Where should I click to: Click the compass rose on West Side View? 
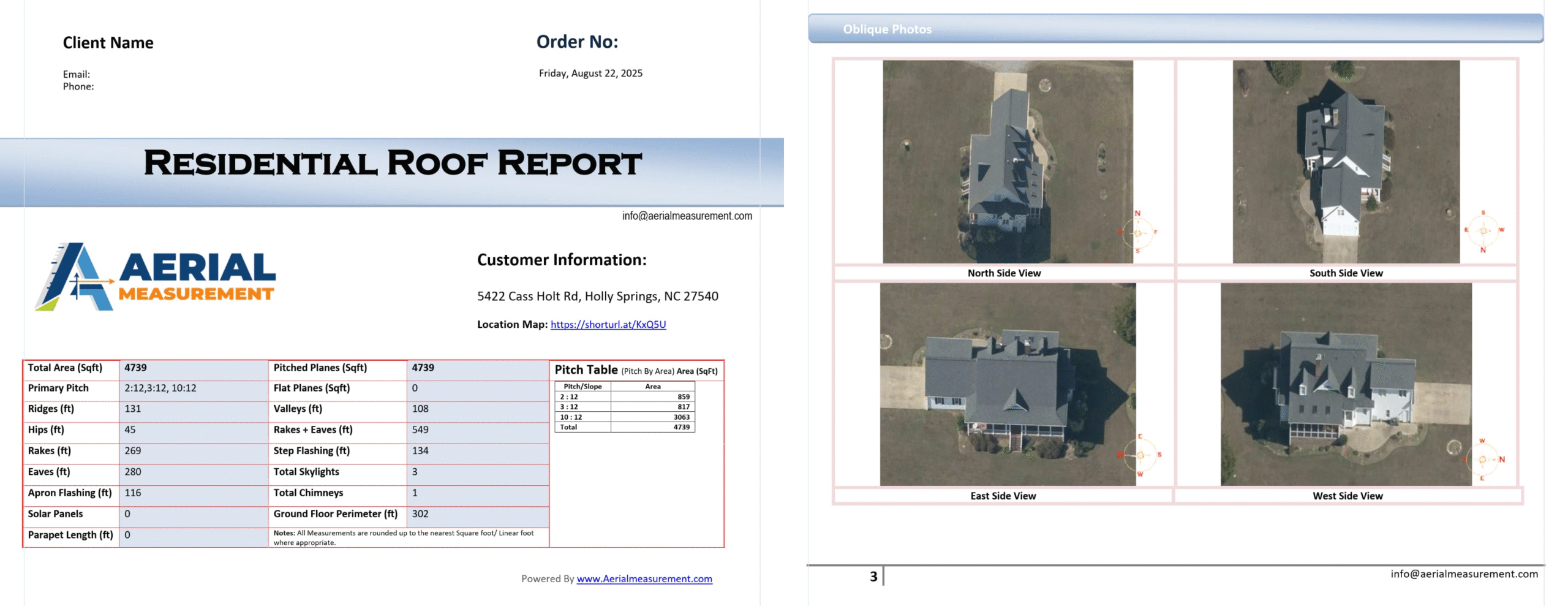pyautogui.click(x=1483, y=459)
